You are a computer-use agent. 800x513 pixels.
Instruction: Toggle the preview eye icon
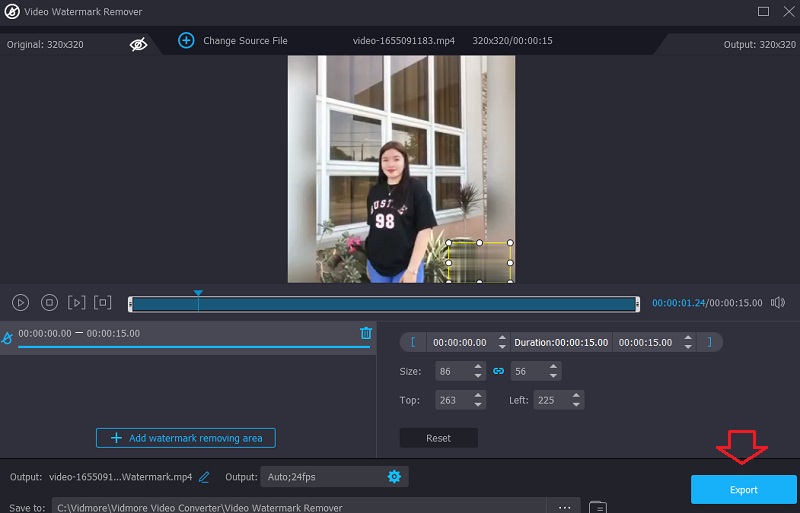(139, 44)
